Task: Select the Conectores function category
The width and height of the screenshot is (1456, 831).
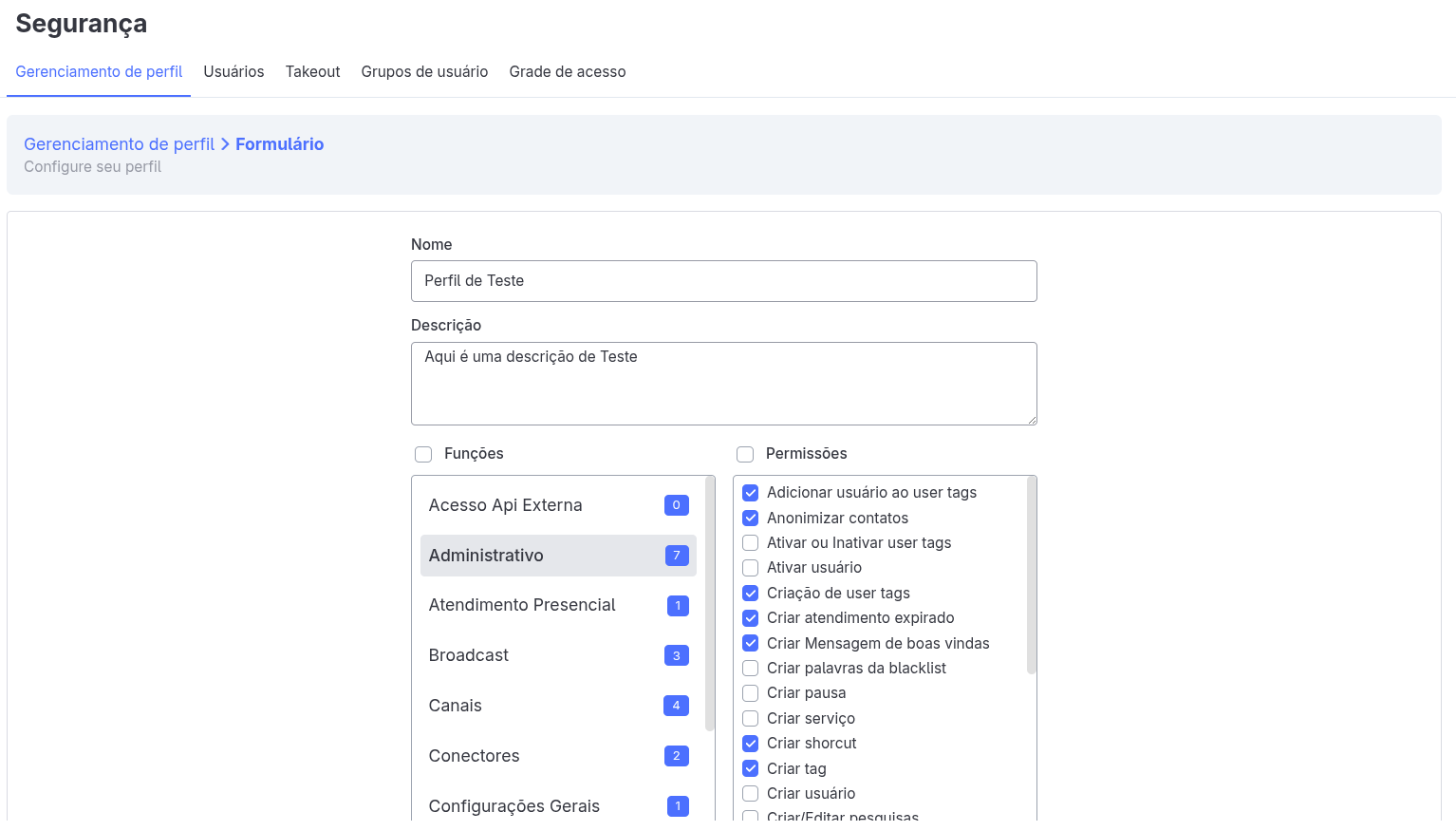Action: point(474,756)
